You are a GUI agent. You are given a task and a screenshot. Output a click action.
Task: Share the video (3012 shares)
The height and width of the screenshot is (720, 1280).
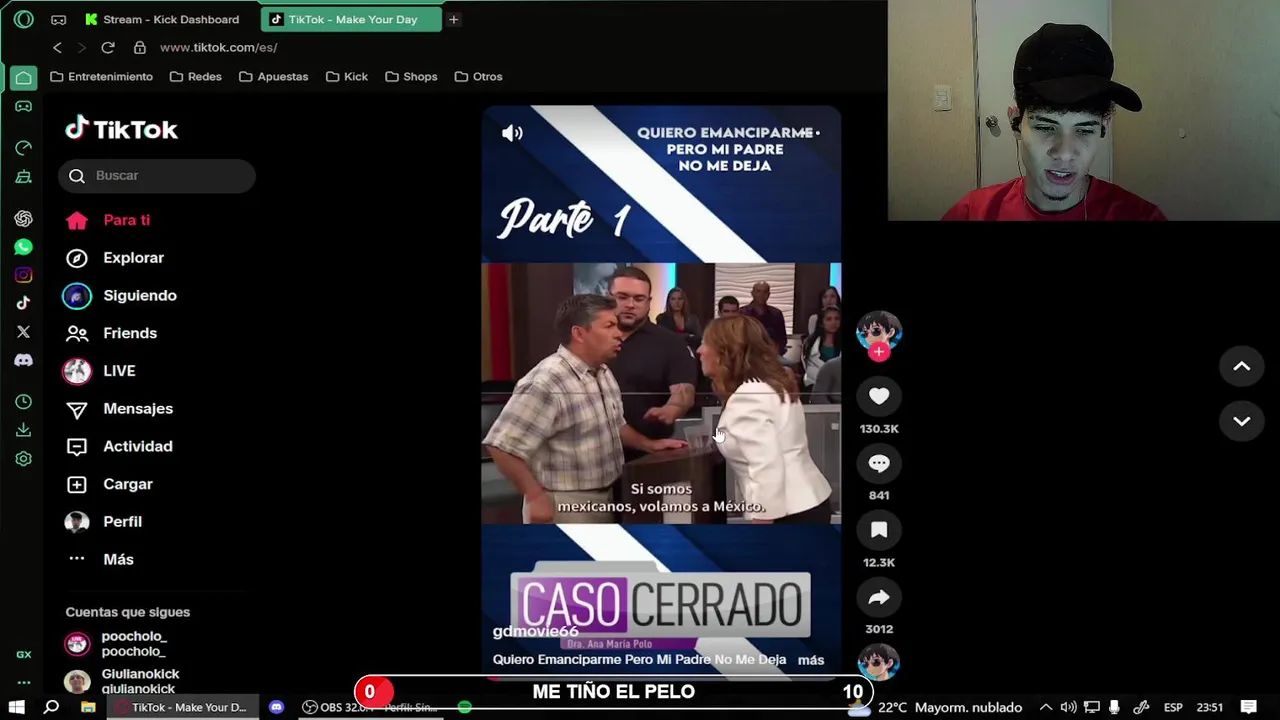(x=879, y=597)
